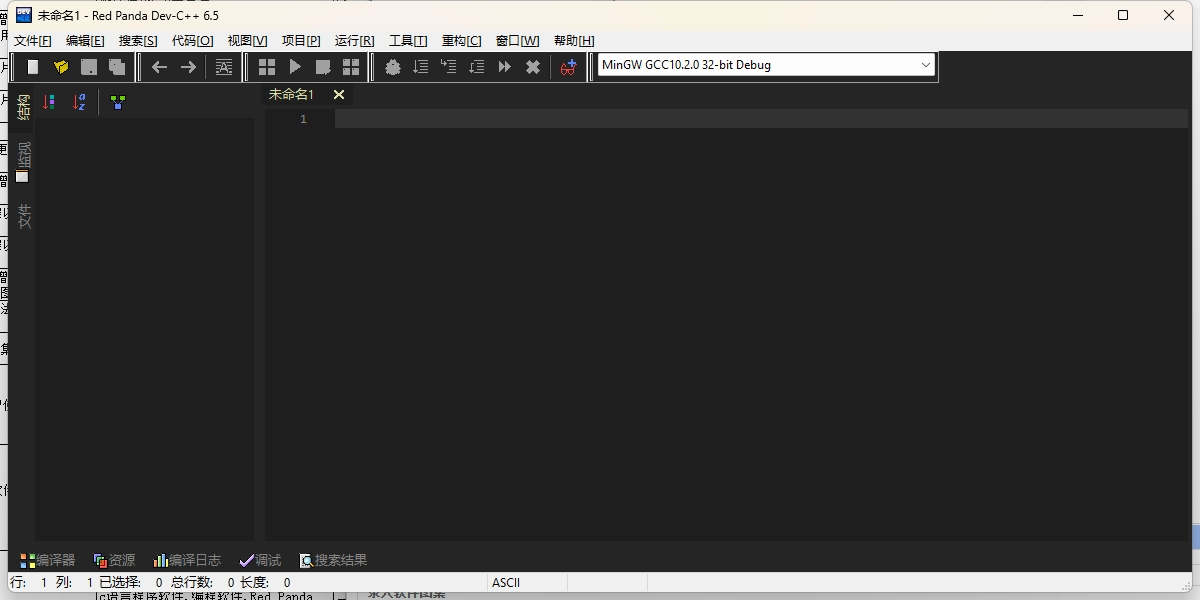Viewport: 1200px width, 600px height.
Task: Open the 编译器 bottom tab
Action: [48, 560]
